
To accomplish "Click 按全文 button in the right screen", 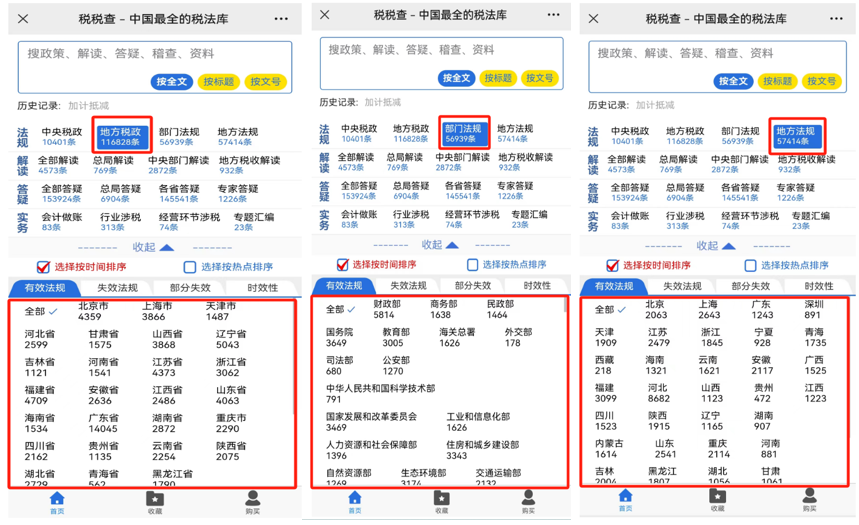I will (733, 81).
